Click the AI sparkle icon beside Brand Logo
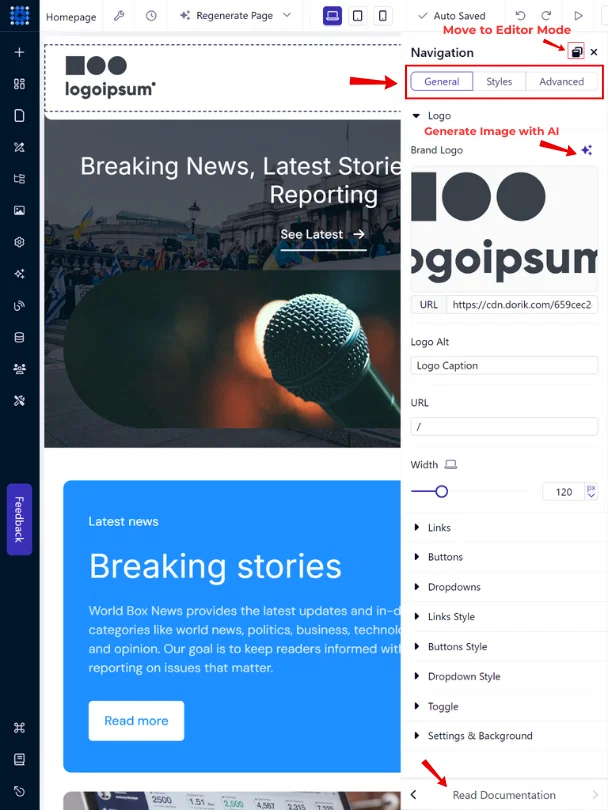613x810 pixels. tap(586, 150)
